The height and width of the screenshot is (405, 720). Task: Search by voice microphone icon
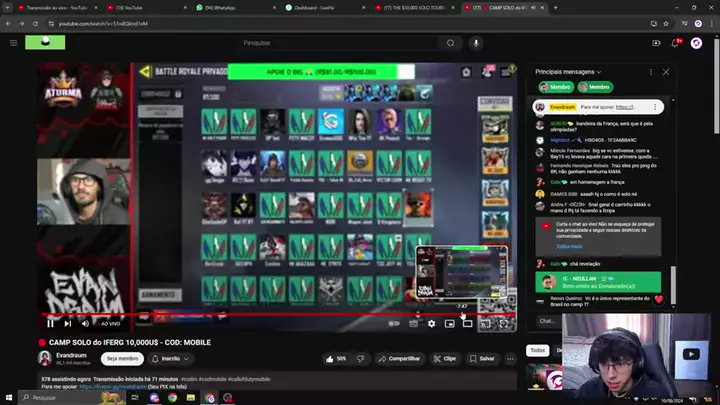pyautogui.click(x=476, y=43)
